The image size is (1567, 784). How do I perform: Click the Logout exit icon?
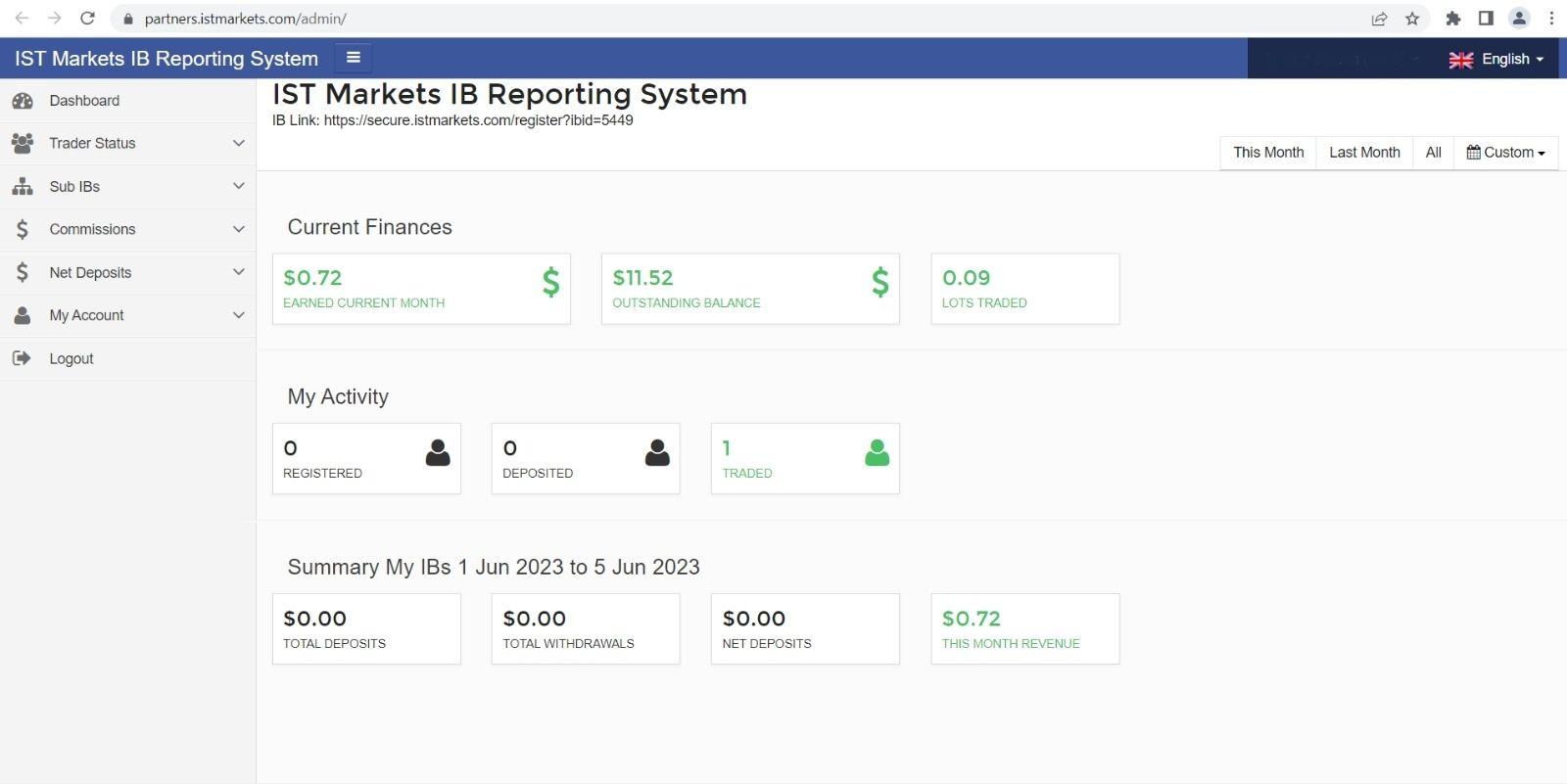point(22,358)
